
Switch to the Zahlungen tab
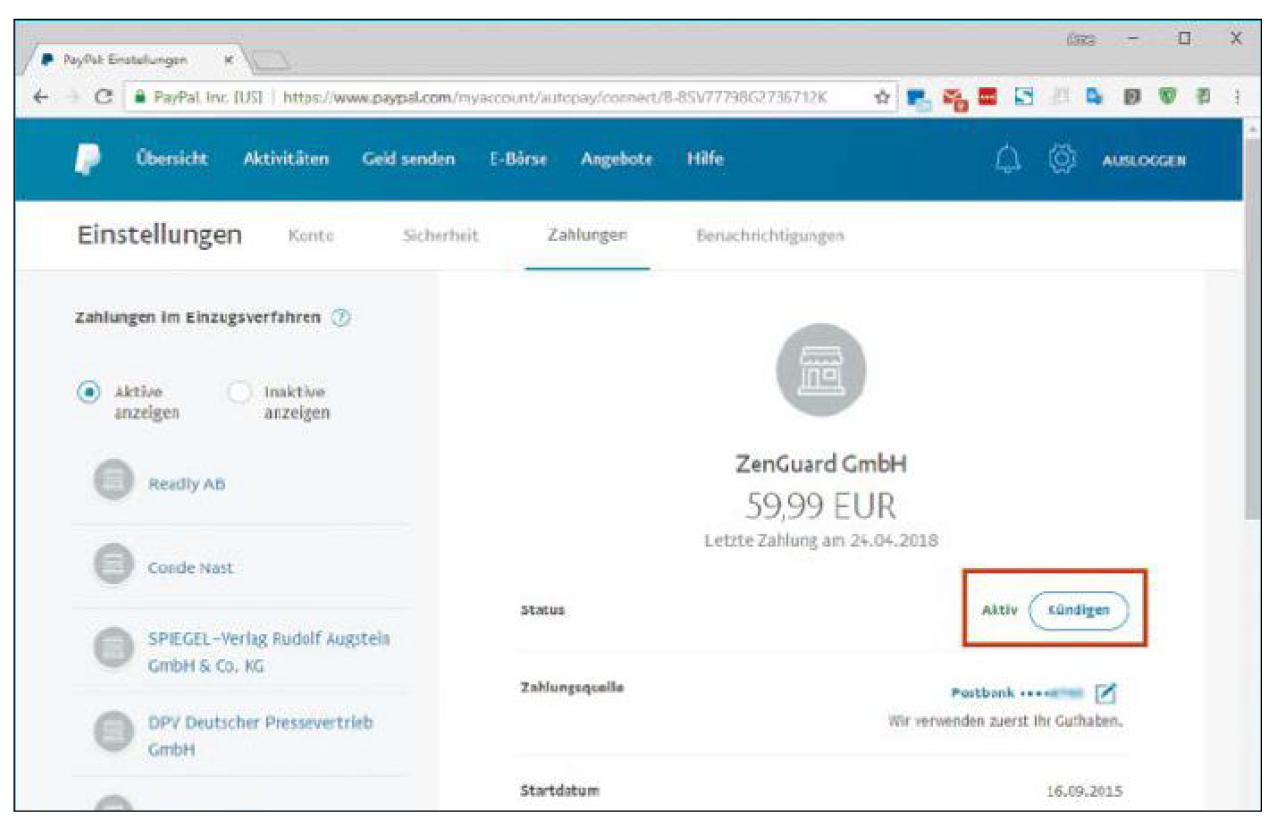(587, 236)
